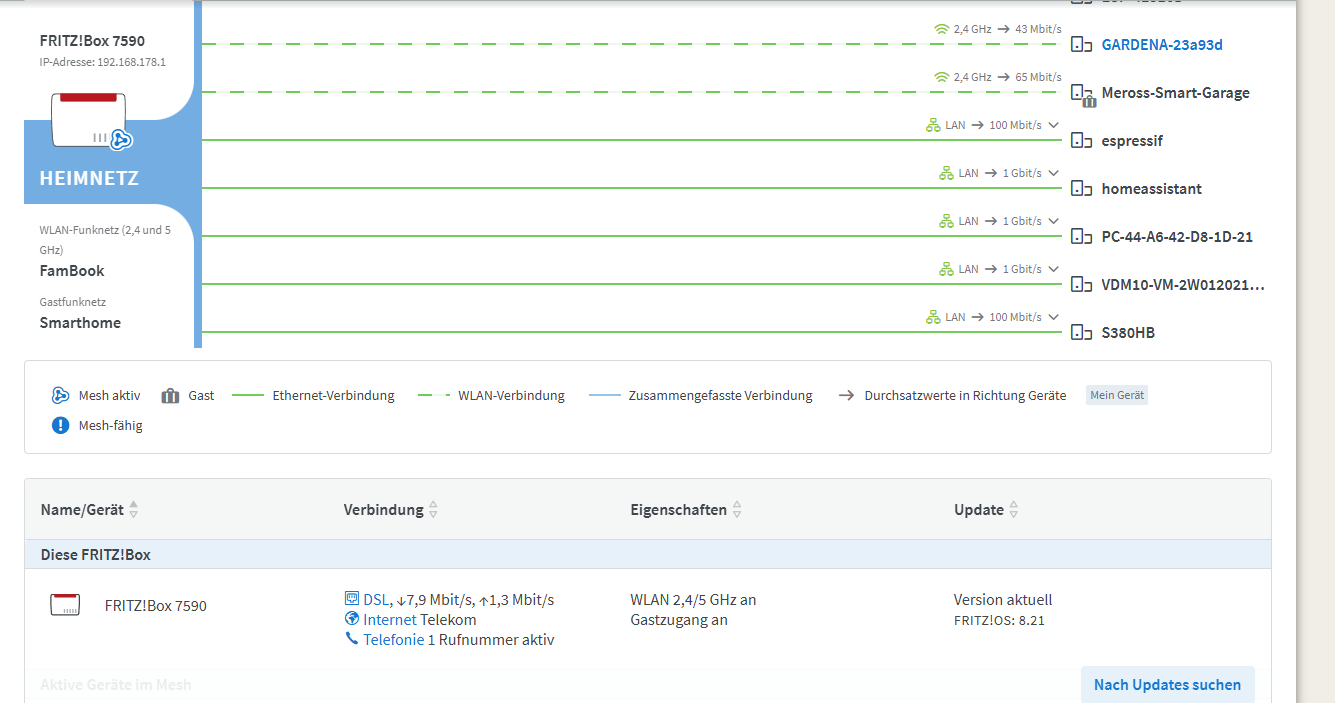Click the Meross-Smart-Garage device icon

pos(1081,93)
